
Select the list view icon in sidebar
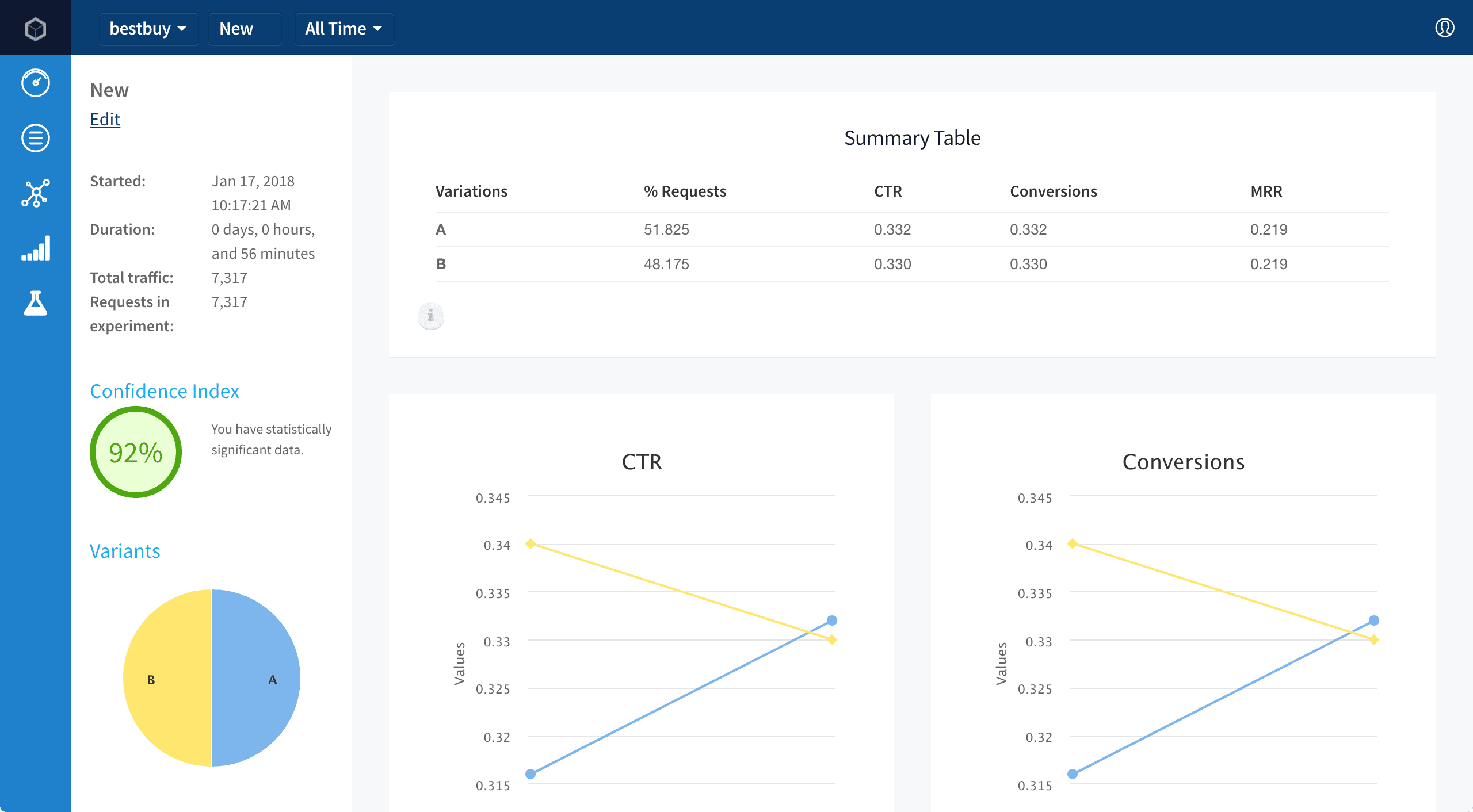[x=35, y=138]
